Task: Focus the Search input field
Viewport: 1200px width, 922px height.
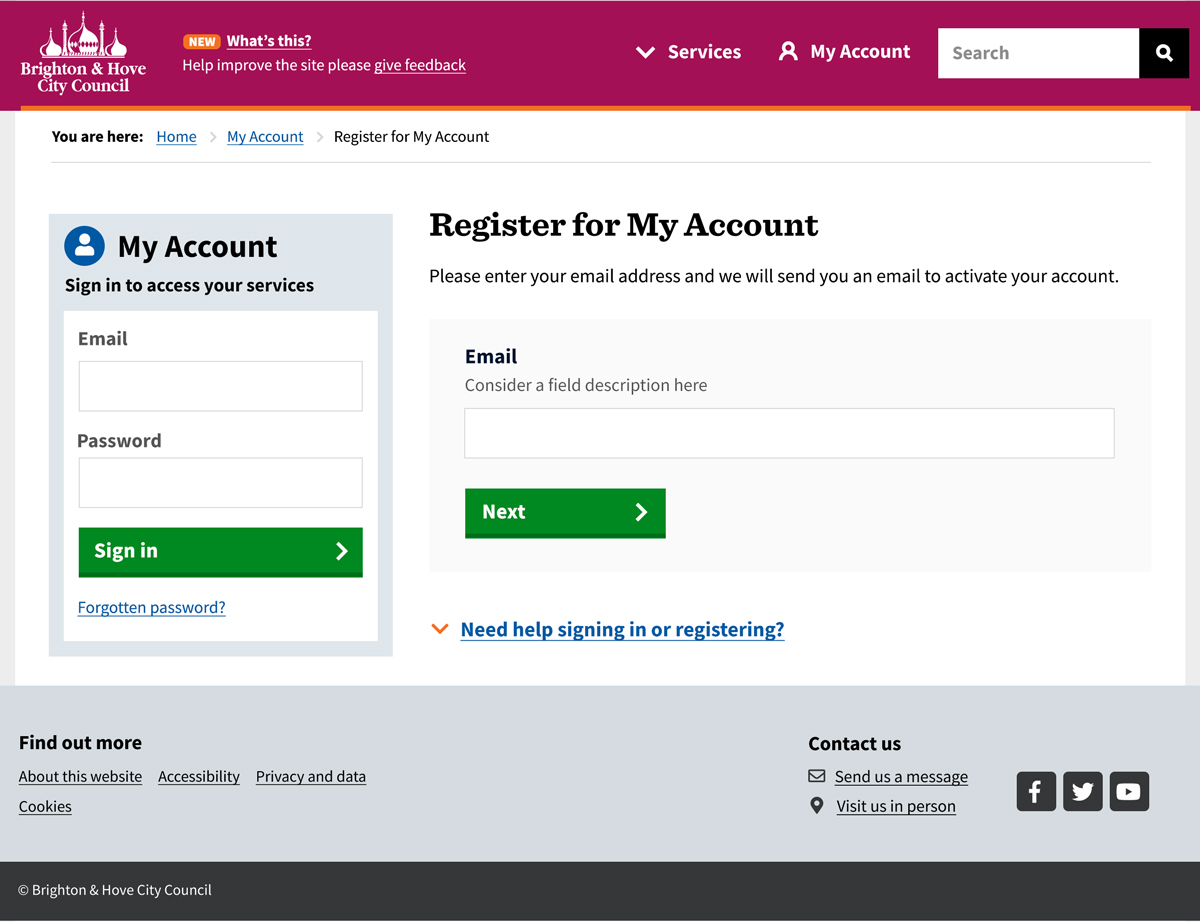Action: [x=1037, y=53]
